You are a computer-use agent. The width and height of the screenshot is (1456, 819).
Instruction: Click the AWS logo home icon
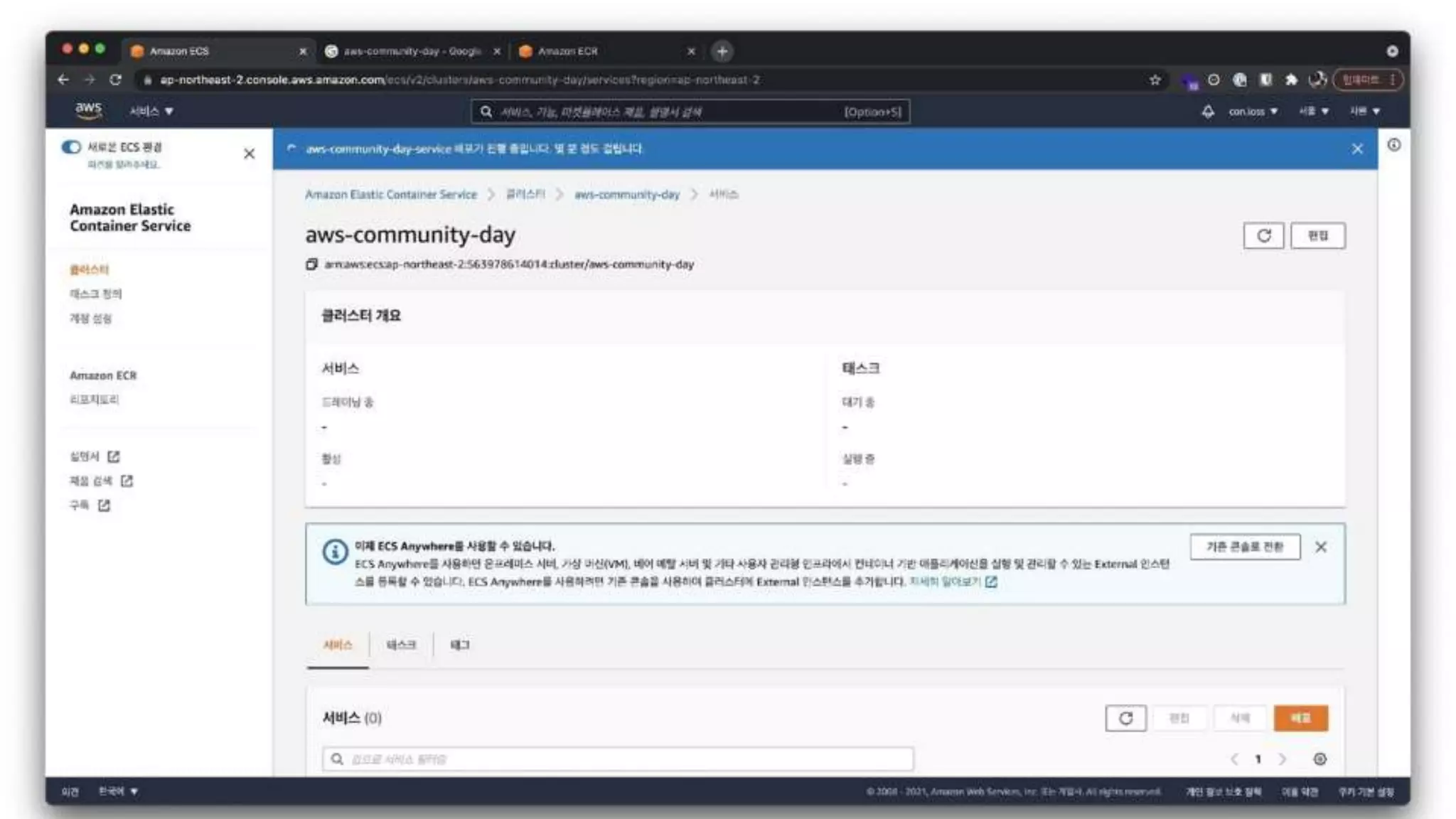[x=88, y=110]
